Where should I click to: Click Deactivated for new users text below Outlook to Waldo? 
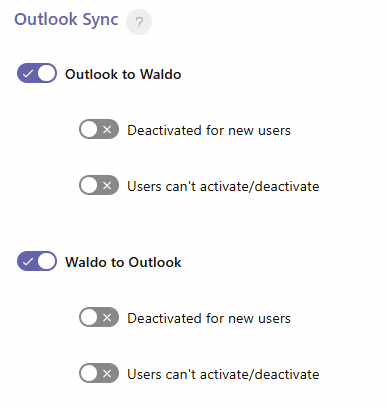pyautogui.click(x=209, y=130)
